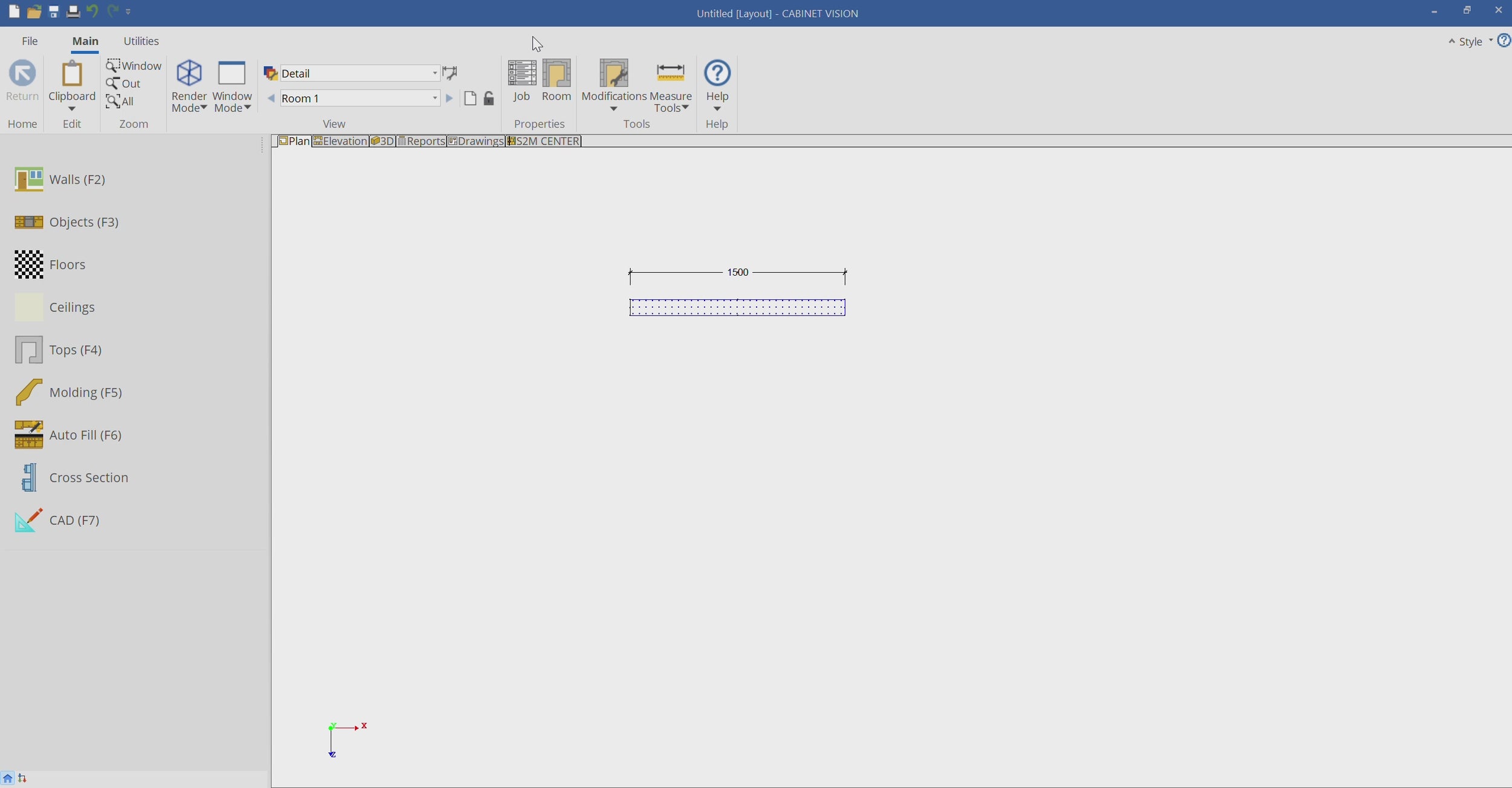Expand the Modifications dropdown arrow
Image resolution: width=1512 pixels, height=788 pixels.
(x=613, y=109)
